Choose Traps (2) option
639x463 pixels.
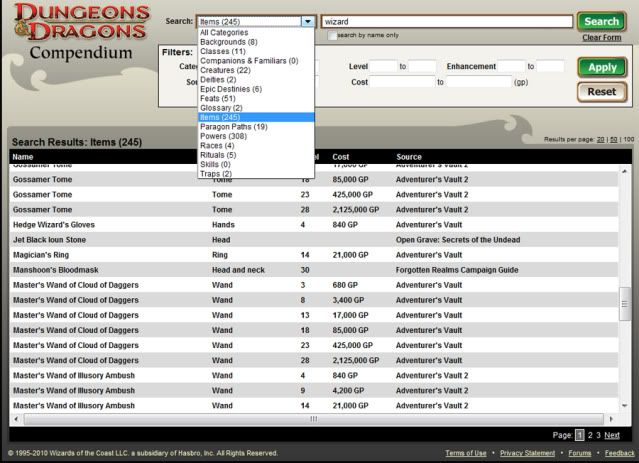pos(216,174)
